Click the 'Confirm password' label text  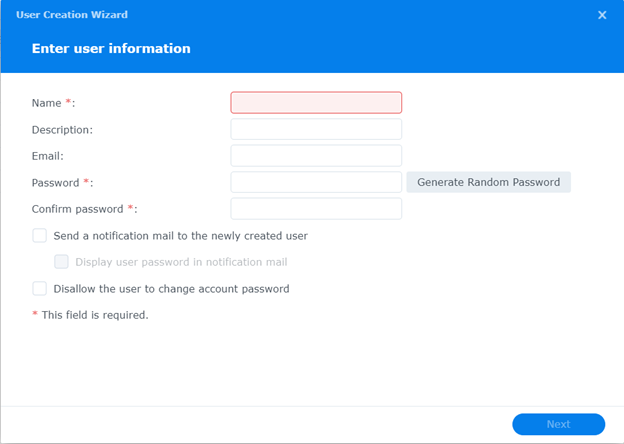click(78, 209)
